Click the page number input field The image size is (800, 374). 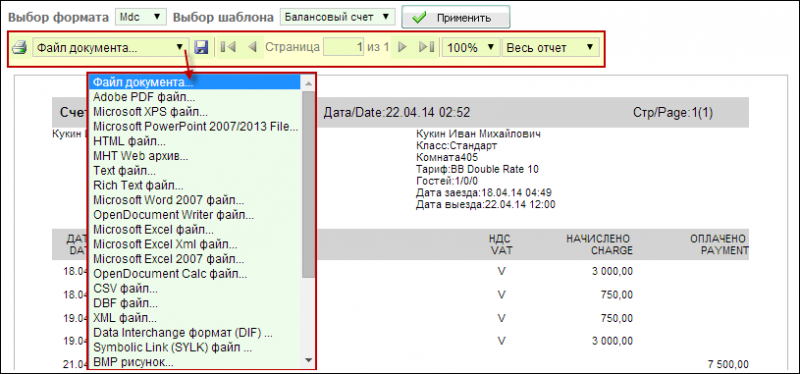click(344, 47)
